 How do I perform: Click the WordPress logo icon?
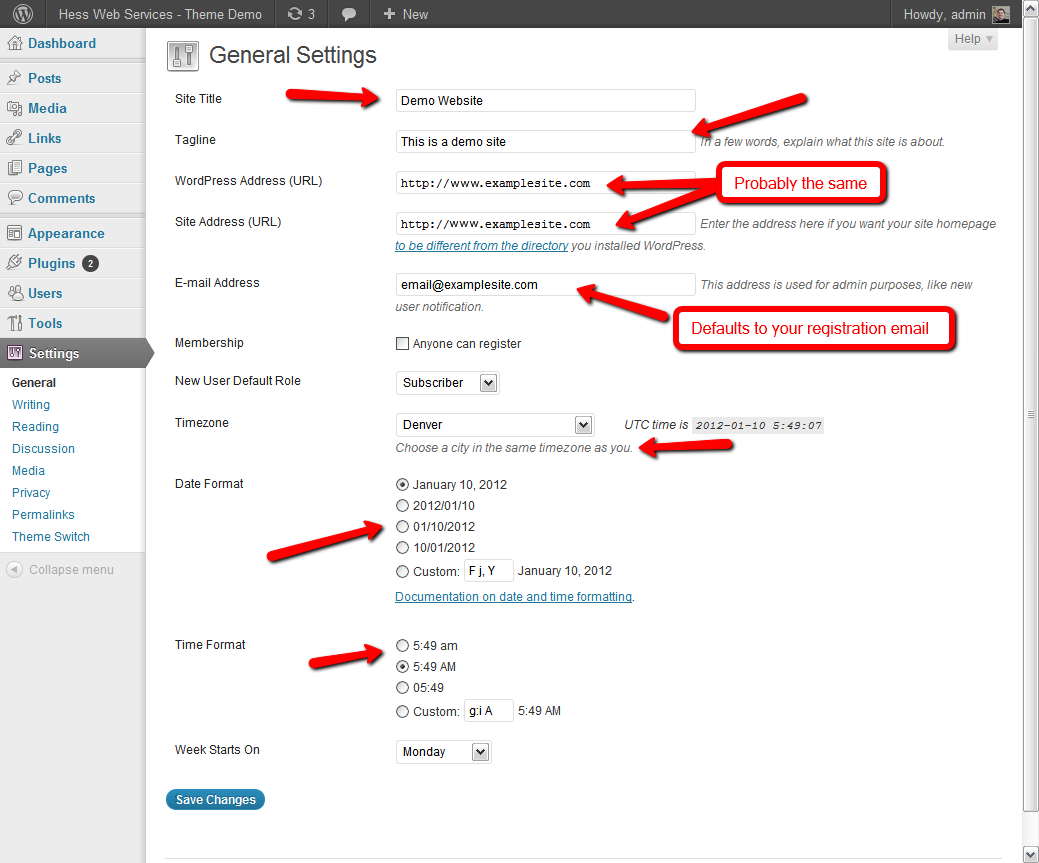coord(23,14)
